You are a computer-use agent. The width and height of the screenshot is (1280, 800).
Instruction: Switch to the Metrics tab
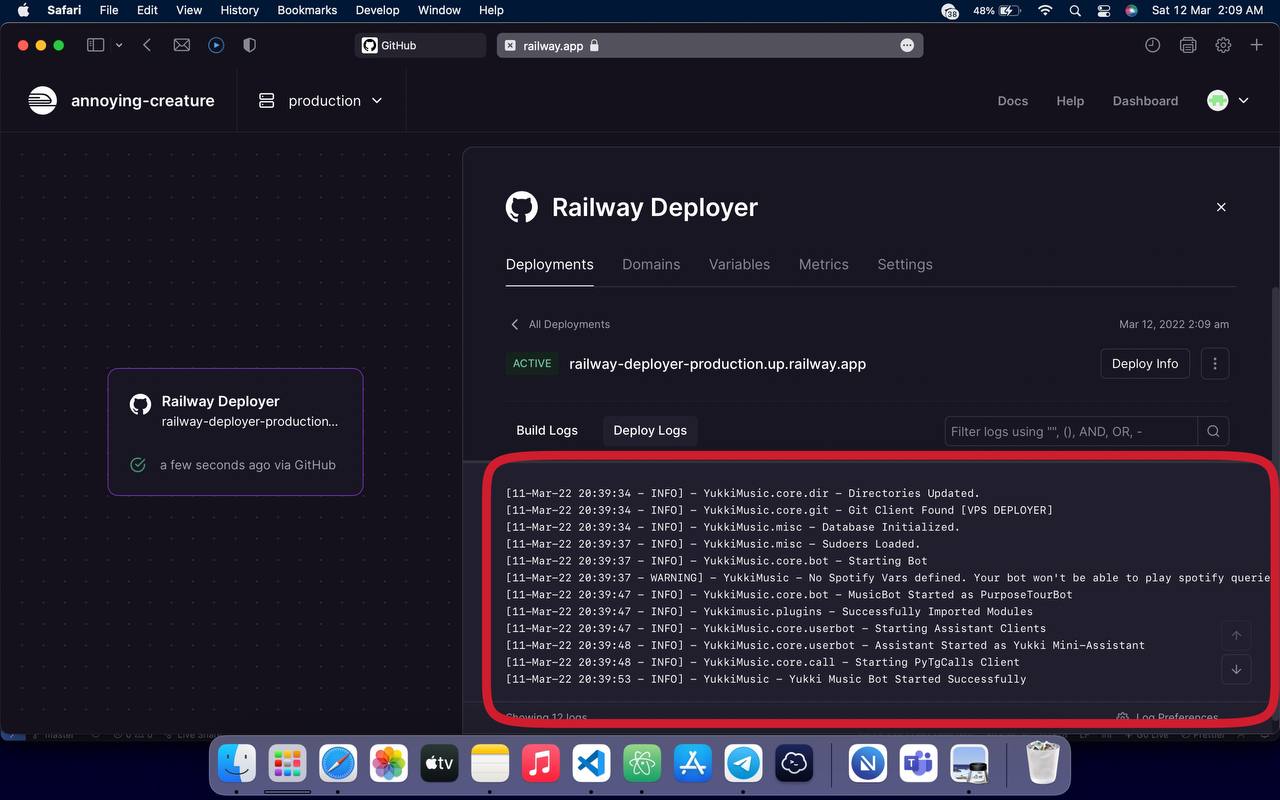click(x=823, y=264)
